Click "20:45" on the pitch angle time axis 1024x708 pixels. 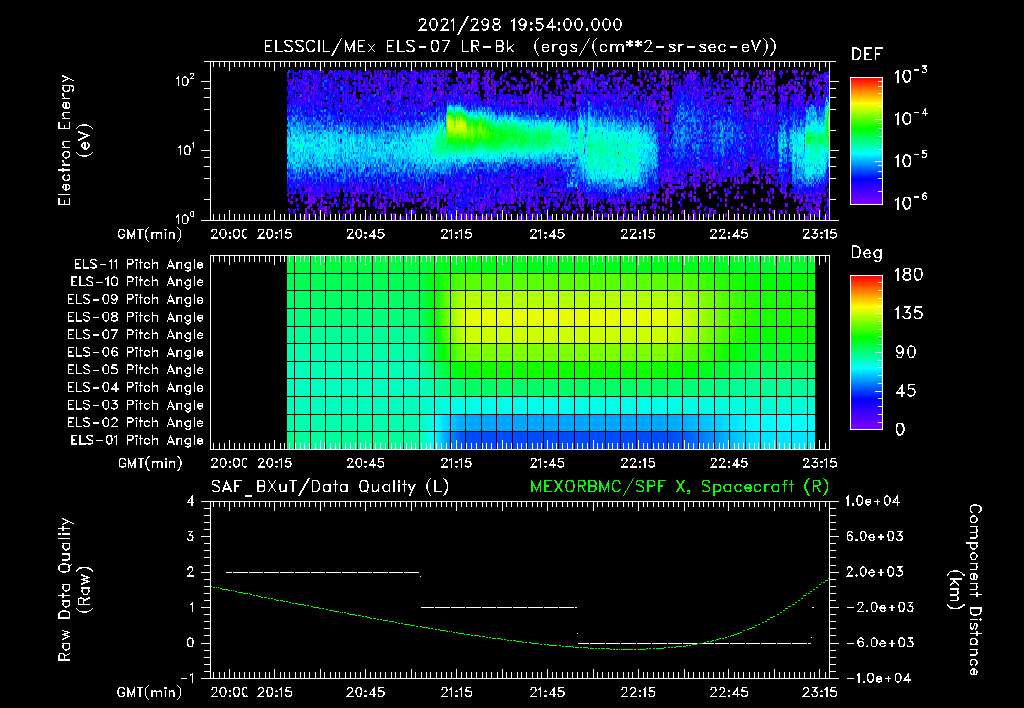[x=366, y=463]
